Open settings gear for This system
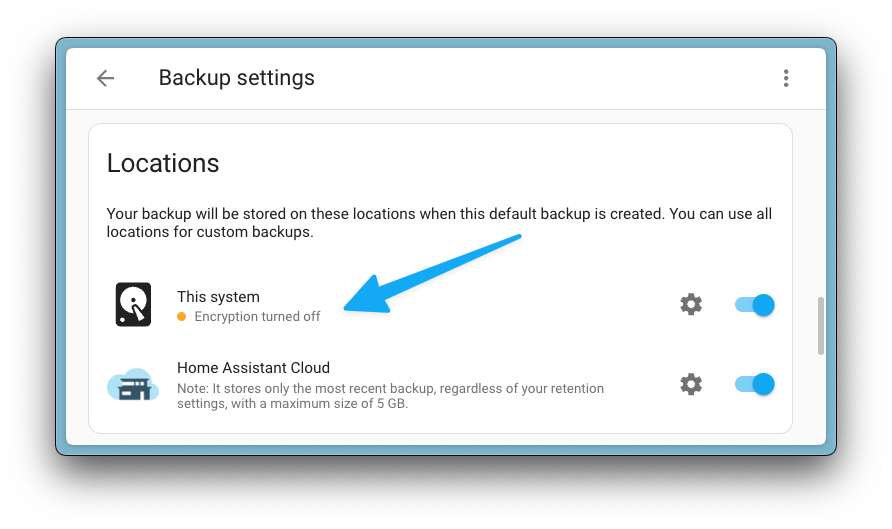Screen dimensions: 892x529 [691, 305]
